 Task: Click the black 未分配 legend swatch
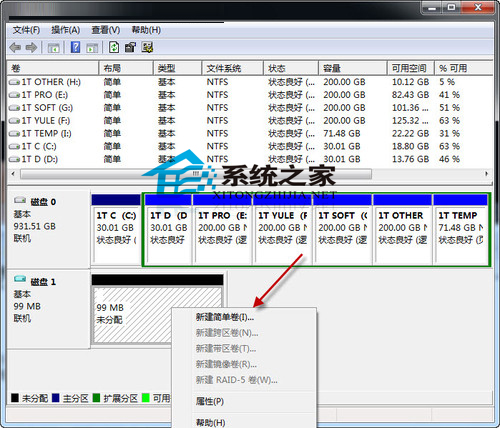point(14,398)
